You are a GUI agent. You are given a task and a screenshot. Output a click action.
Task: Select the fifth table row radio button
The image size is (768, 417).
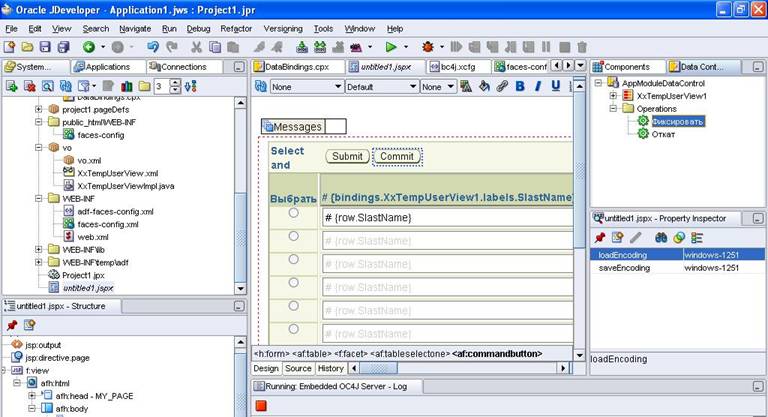coord(293,306)
